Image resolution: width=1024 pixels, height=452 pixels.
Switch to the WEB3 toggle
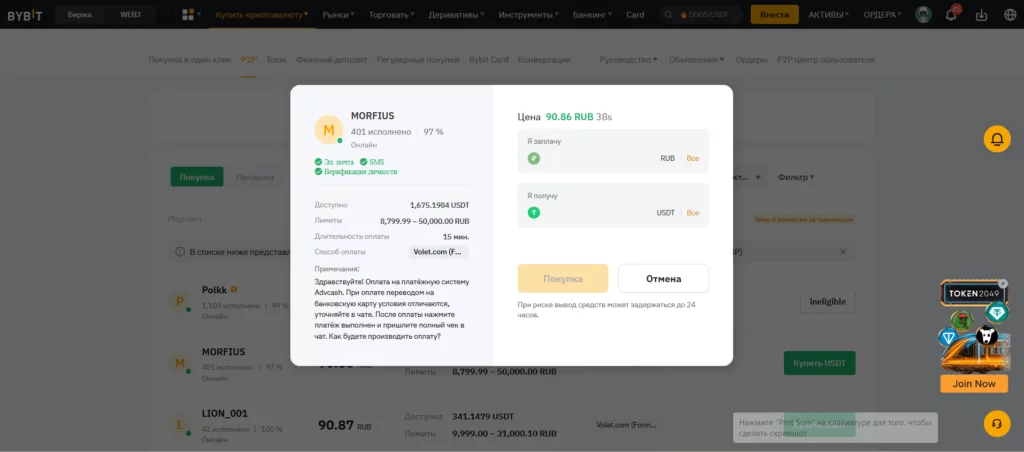tap(131, 14)
